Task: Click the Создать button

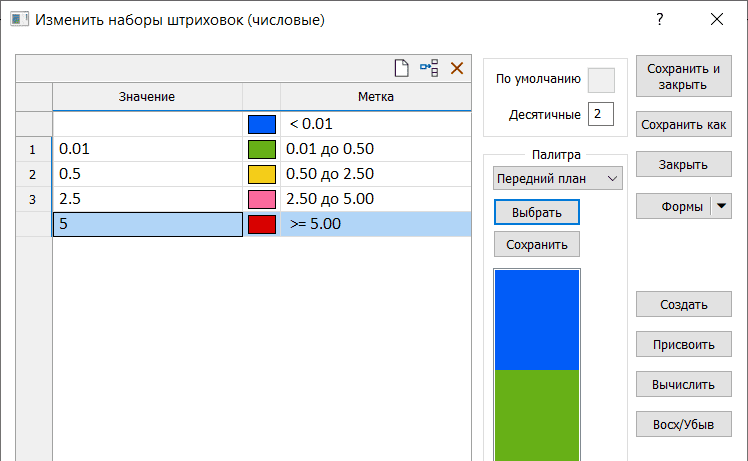Action: [684, 304]
